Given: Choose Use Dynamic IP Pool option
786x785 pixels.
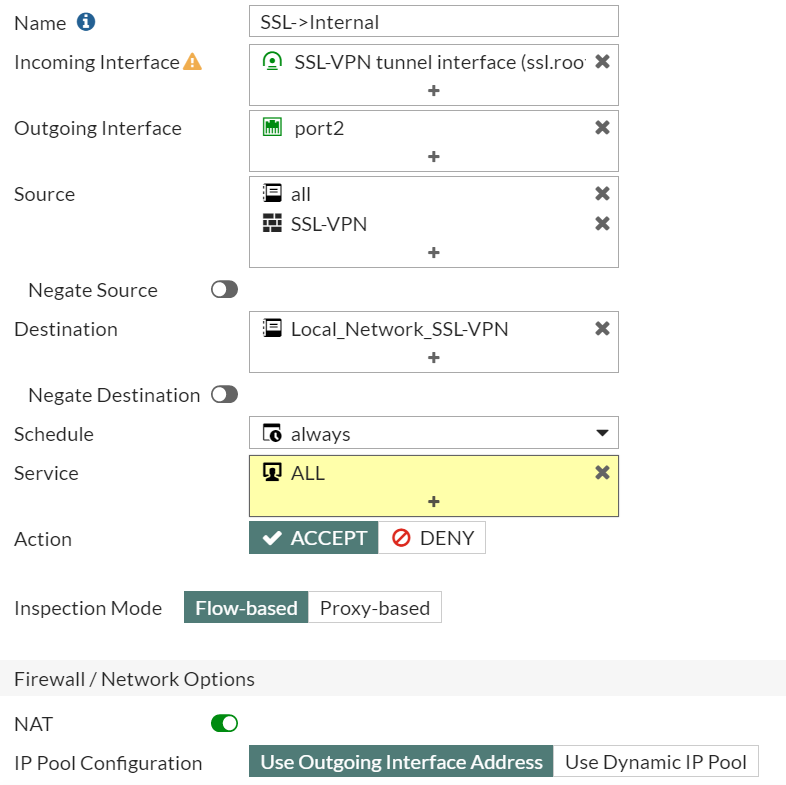Looking at the screenshot, I should (x=656, y=762).
